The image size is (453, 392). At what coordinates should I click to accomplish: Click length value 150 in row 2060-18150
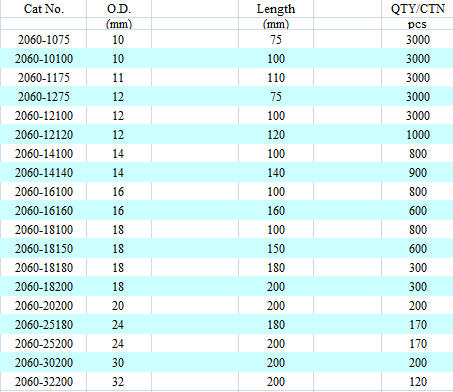coord(276,249)
